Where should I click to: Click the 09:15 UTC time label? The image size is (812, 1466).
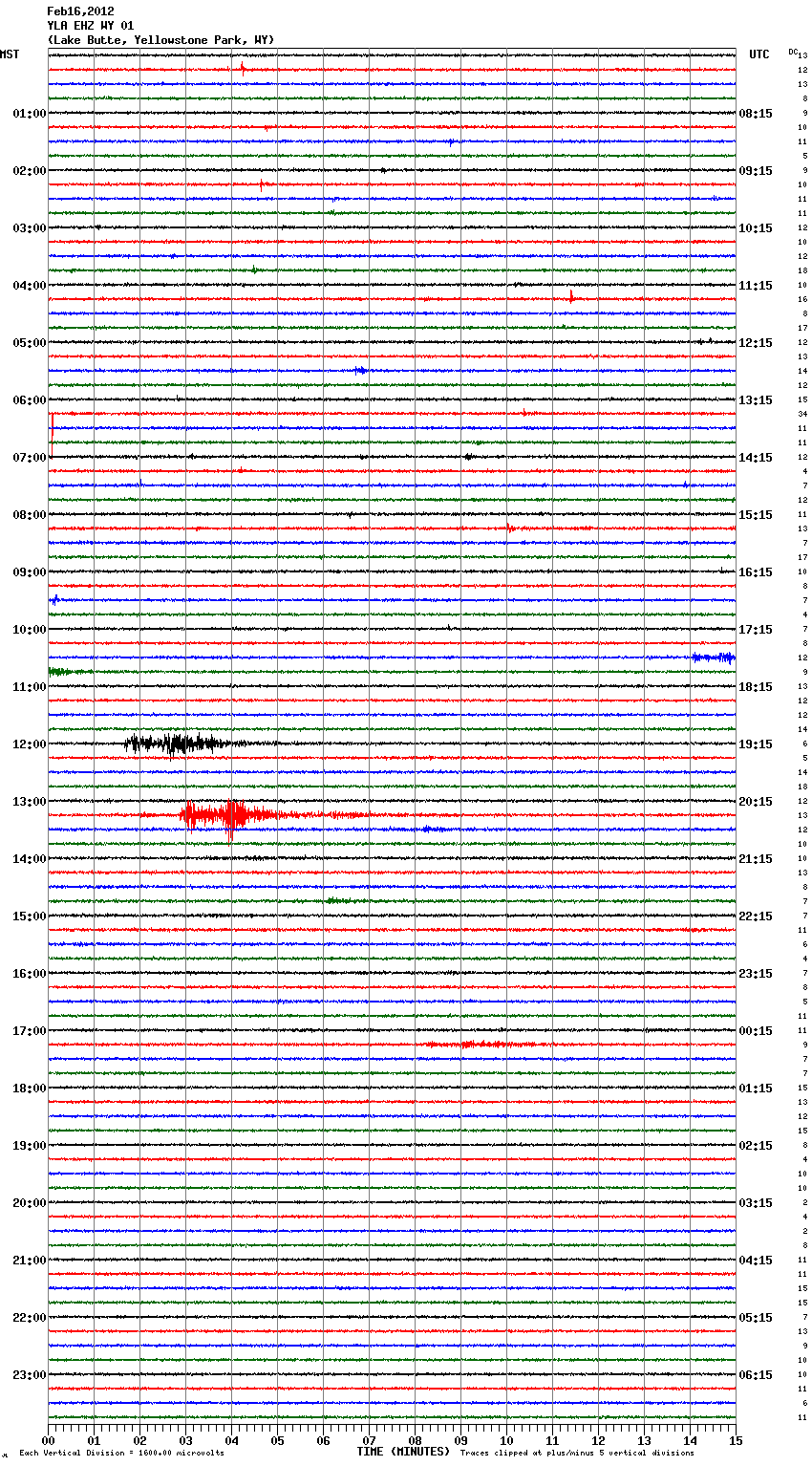[756, 171]
